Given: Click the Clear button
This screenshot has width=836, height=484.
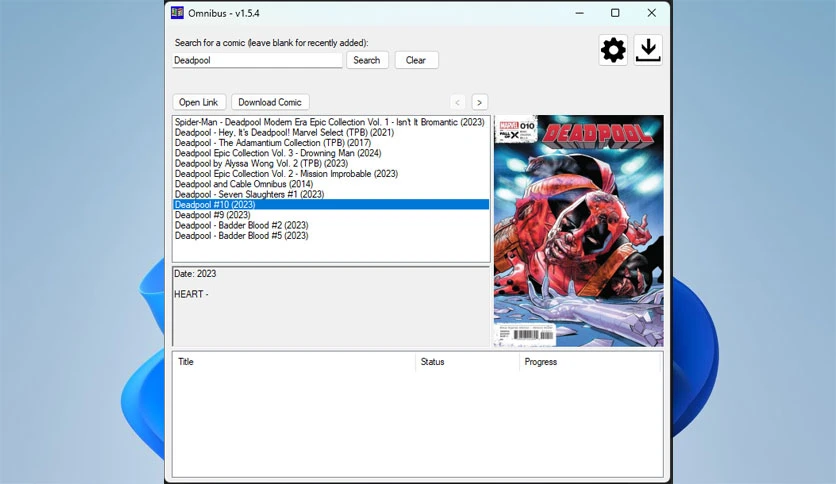Looking at the screenshot, I should (416, 60).
